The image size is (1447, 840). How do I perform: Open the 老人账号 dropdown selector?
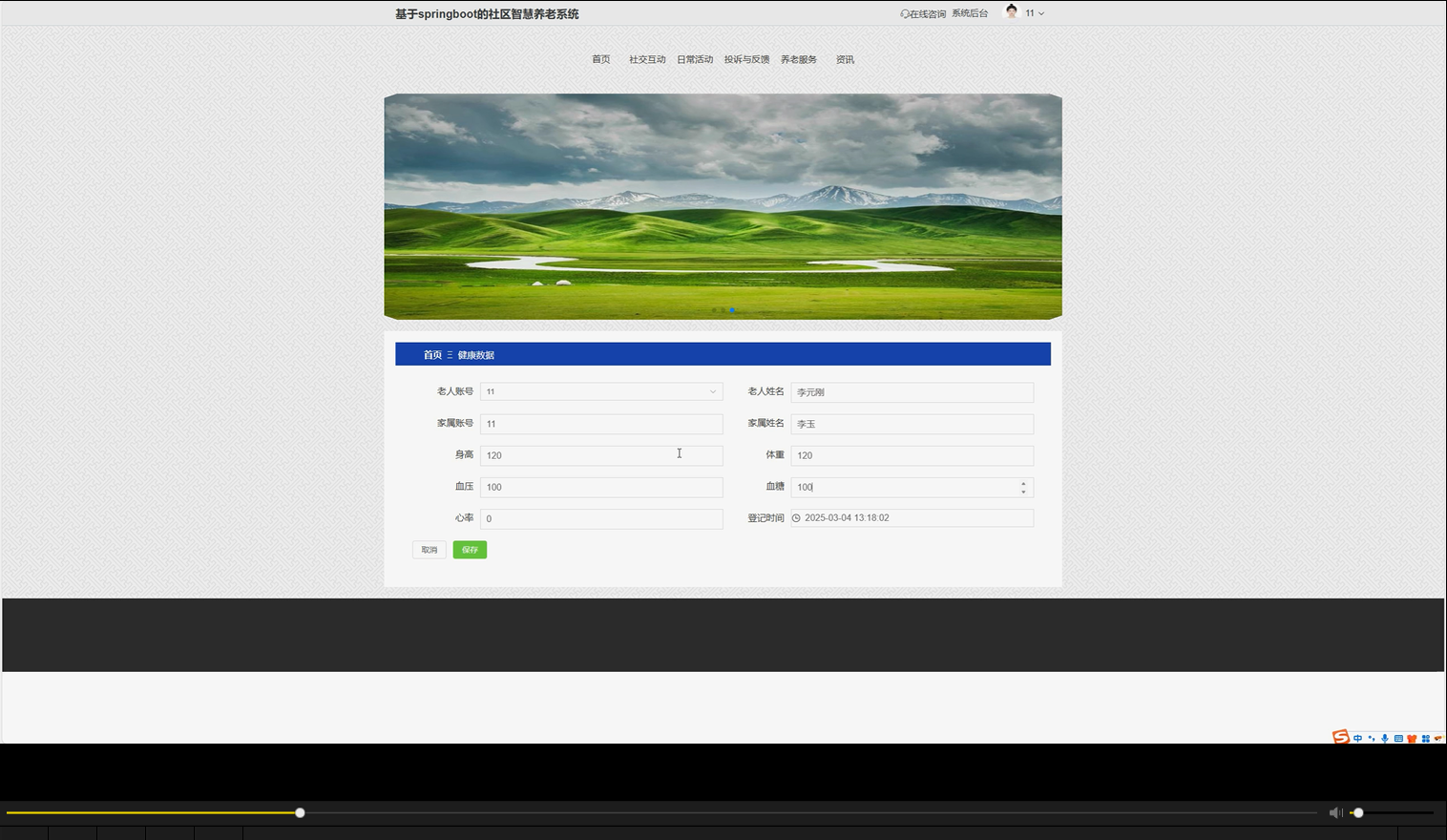pyautogui.click(x=601, y=391)
